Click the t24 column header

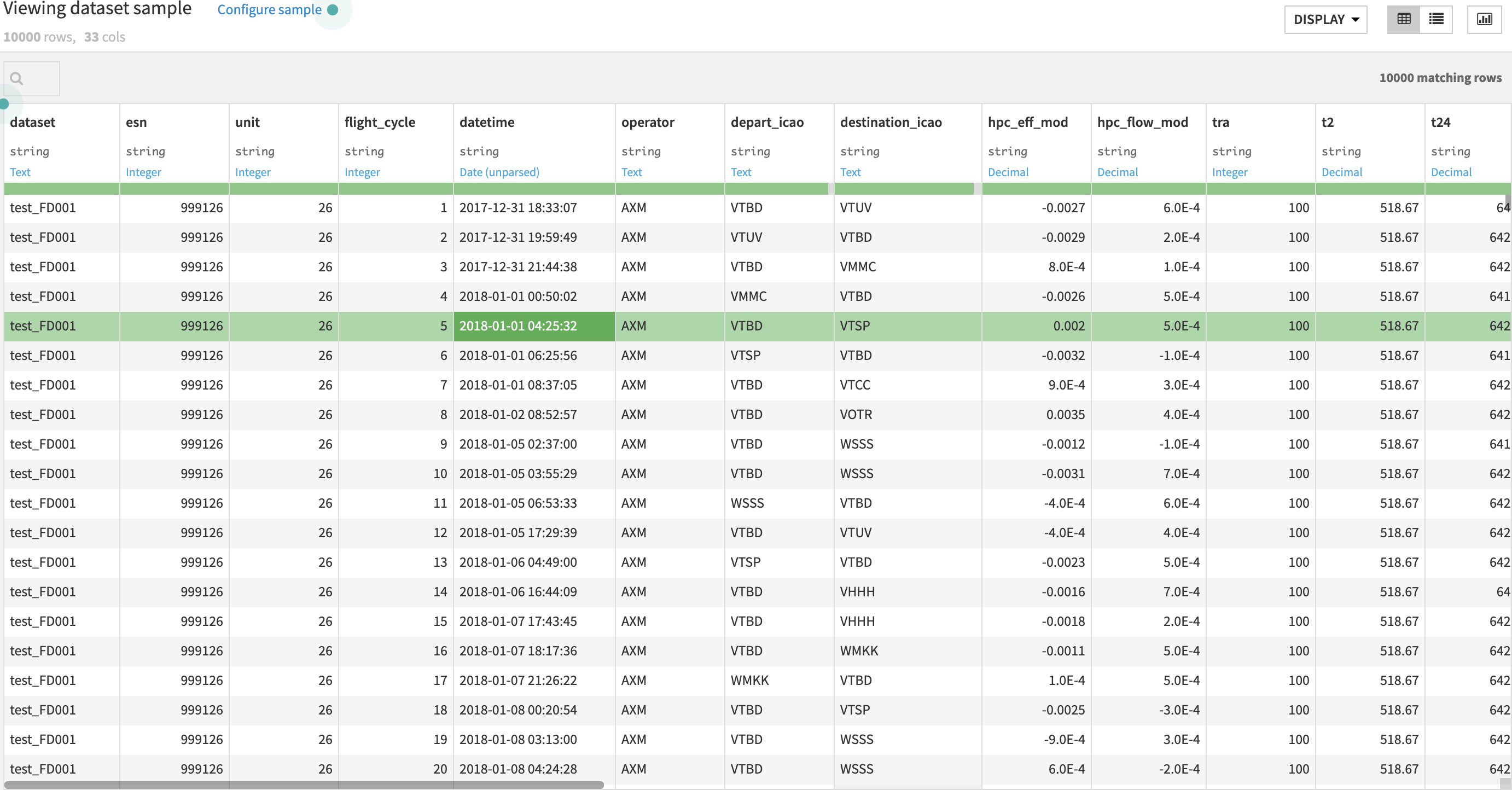click(x=1440, y=122)
